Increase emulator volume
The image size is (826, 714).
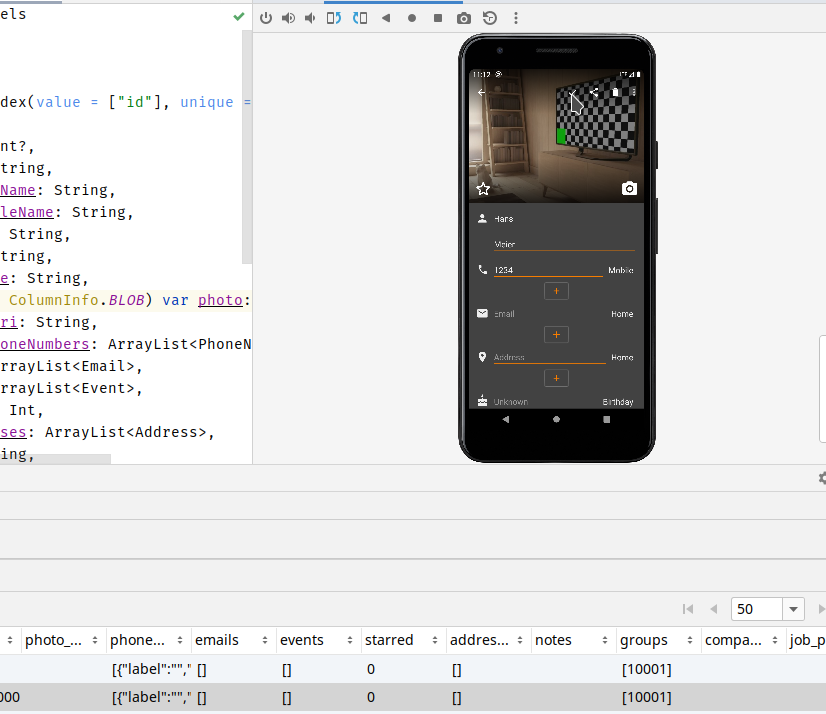coord(288,18)
